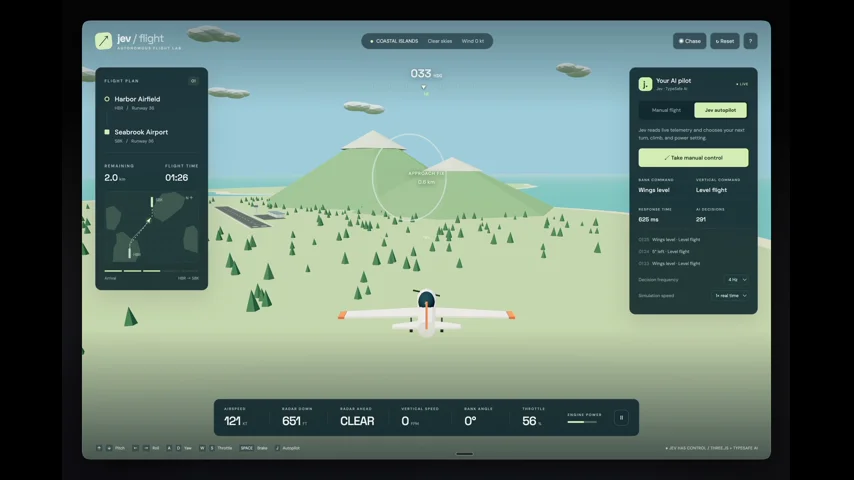This screenshot has height=480, width=854.
Task: Expand the drawer handle at the bottom edge
Action: click(465, 453)
